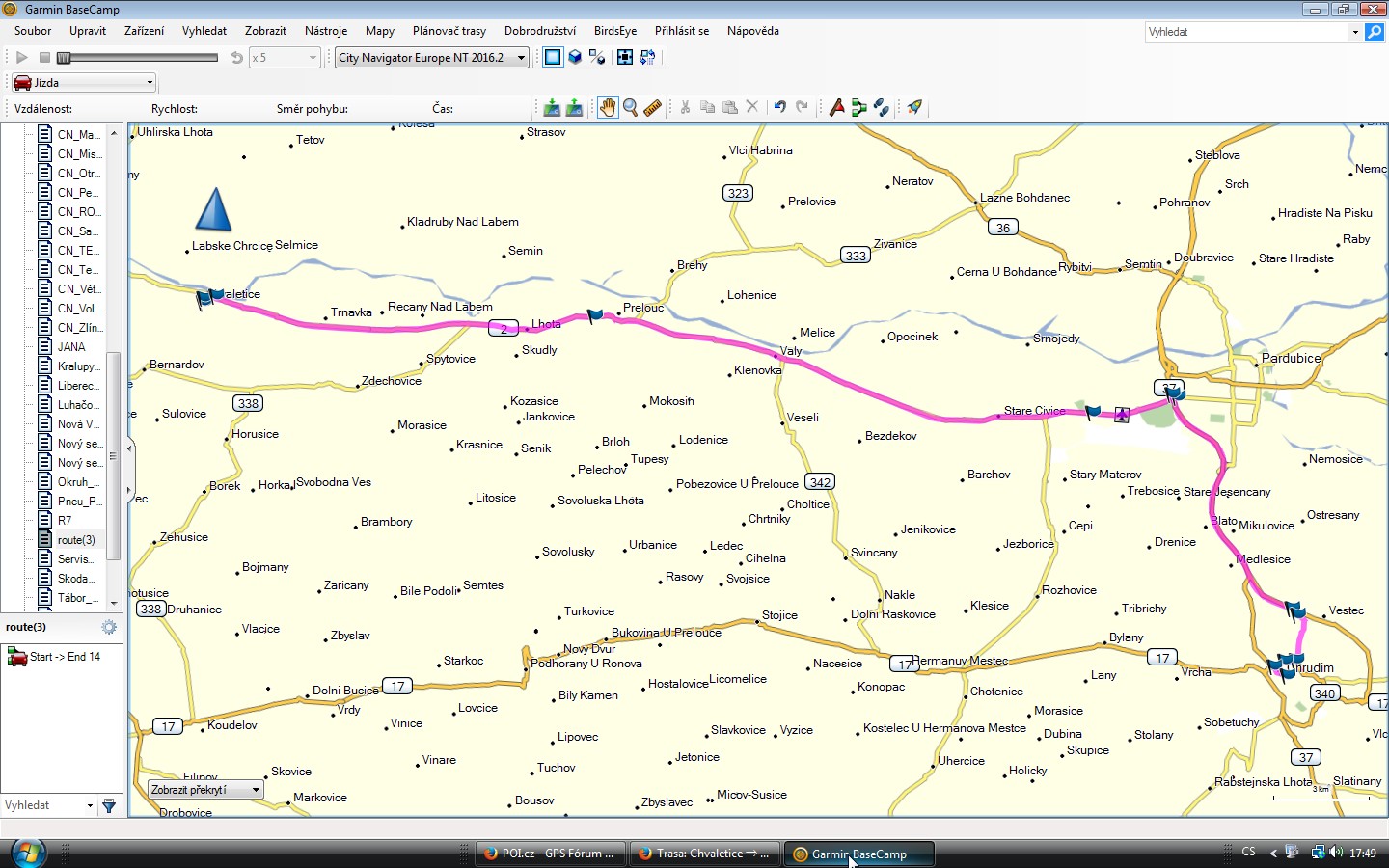Toggle 2D map view button
Viewport: 1389px width, 868px height.
pyautogui.click(x=553, y=57)
